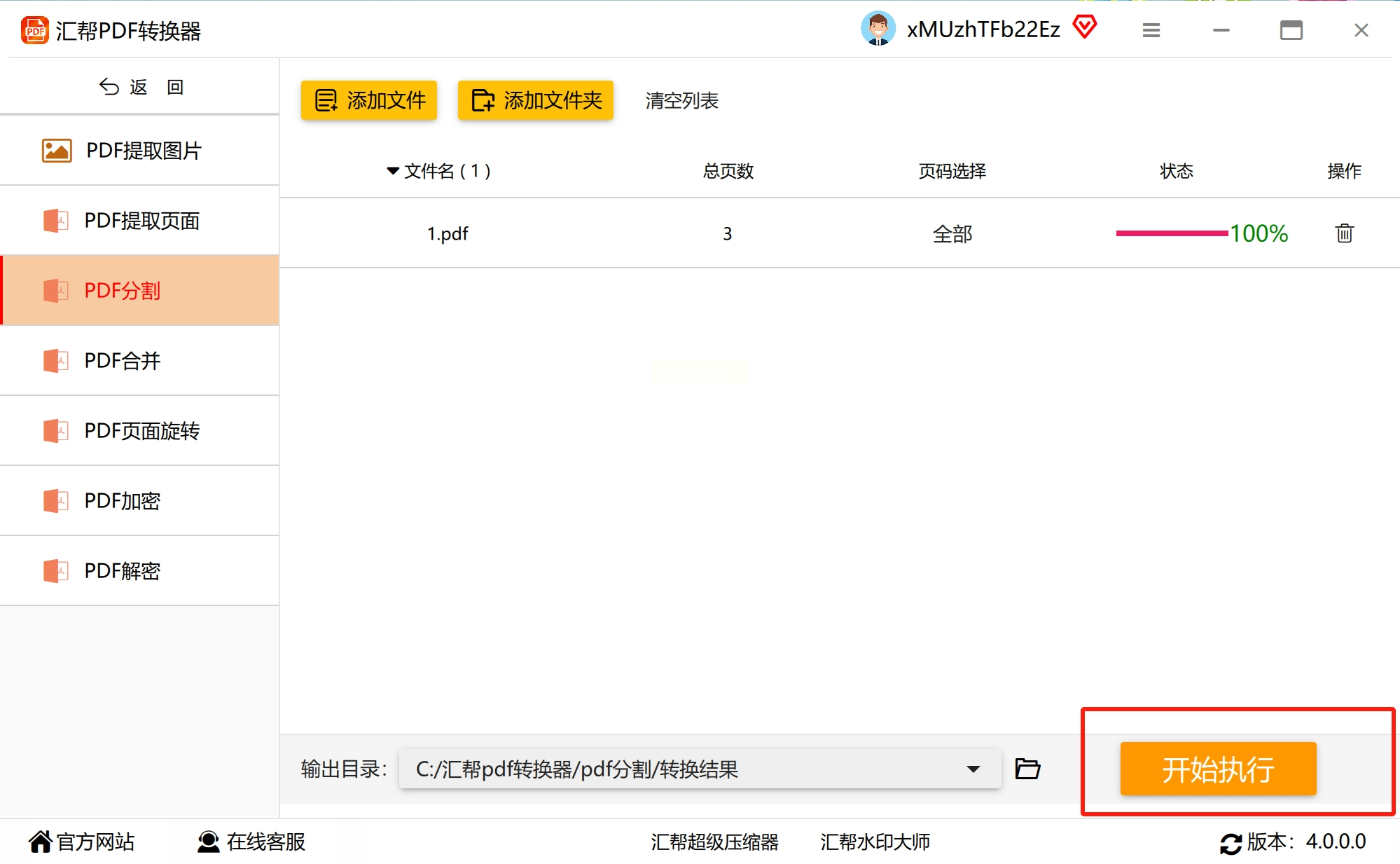Open output folder via folder icon

pyautogui.click(x=1027, y=769)
